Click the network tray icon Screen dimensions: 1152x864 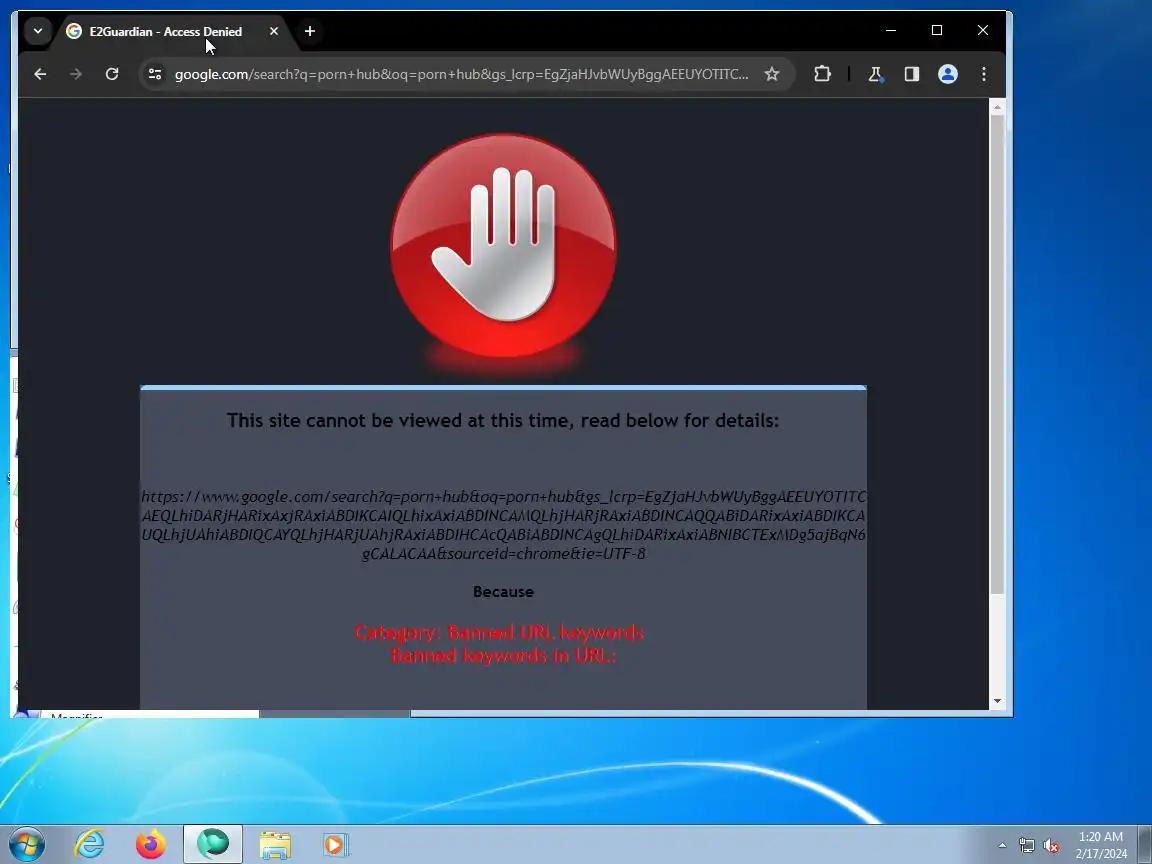click(1026, 846)
